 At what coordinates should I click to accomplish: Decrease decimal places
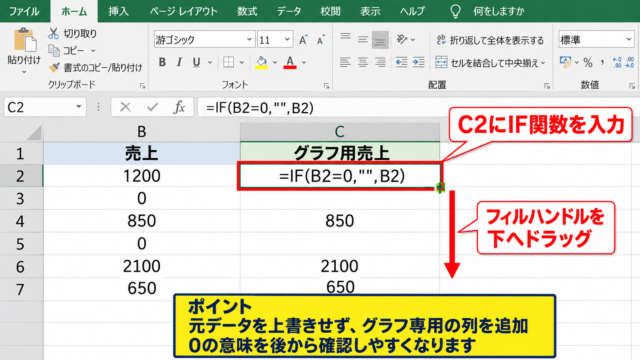tap(630, 62)
